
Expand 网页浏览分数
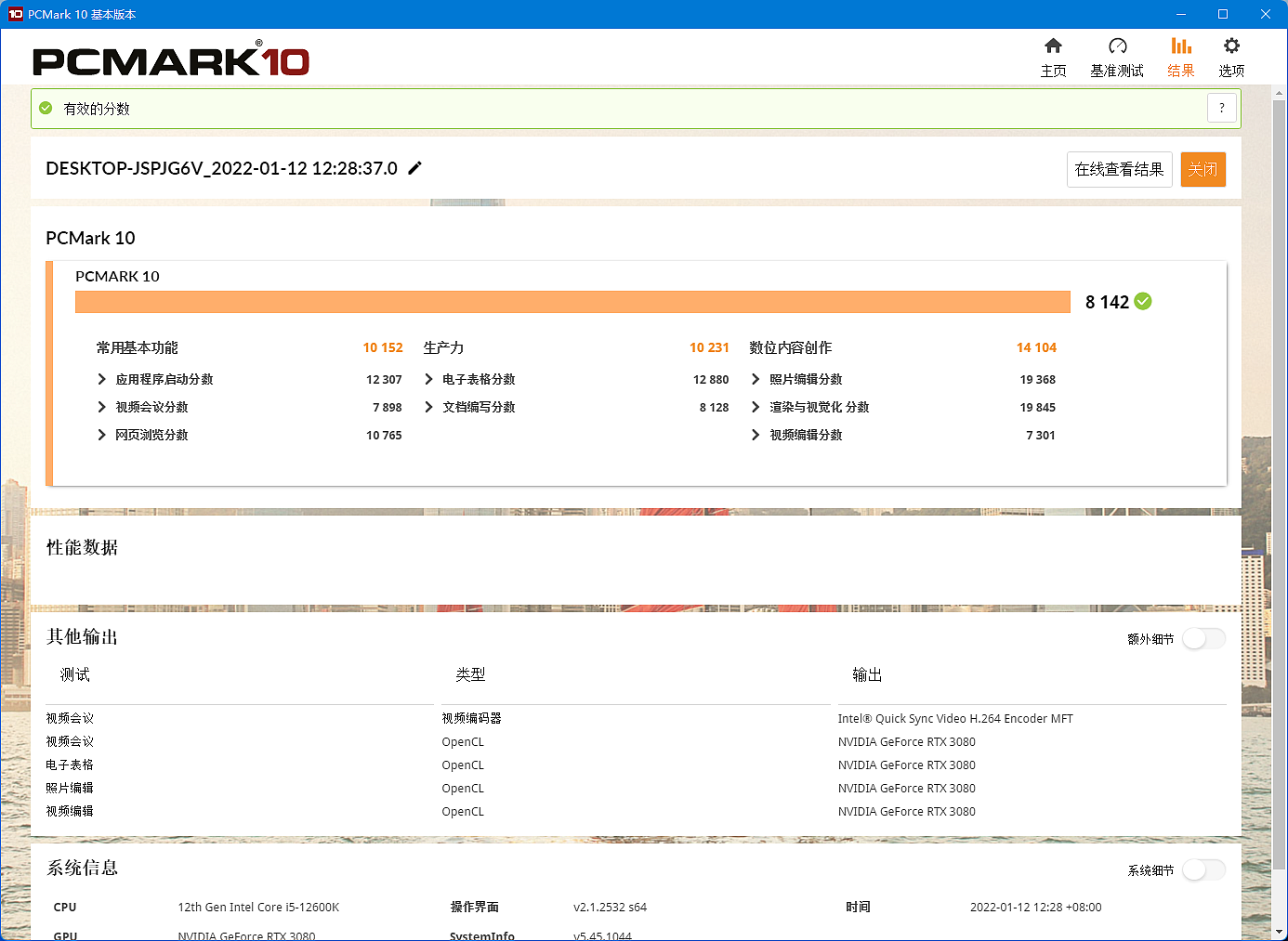[x=102, y=435]
